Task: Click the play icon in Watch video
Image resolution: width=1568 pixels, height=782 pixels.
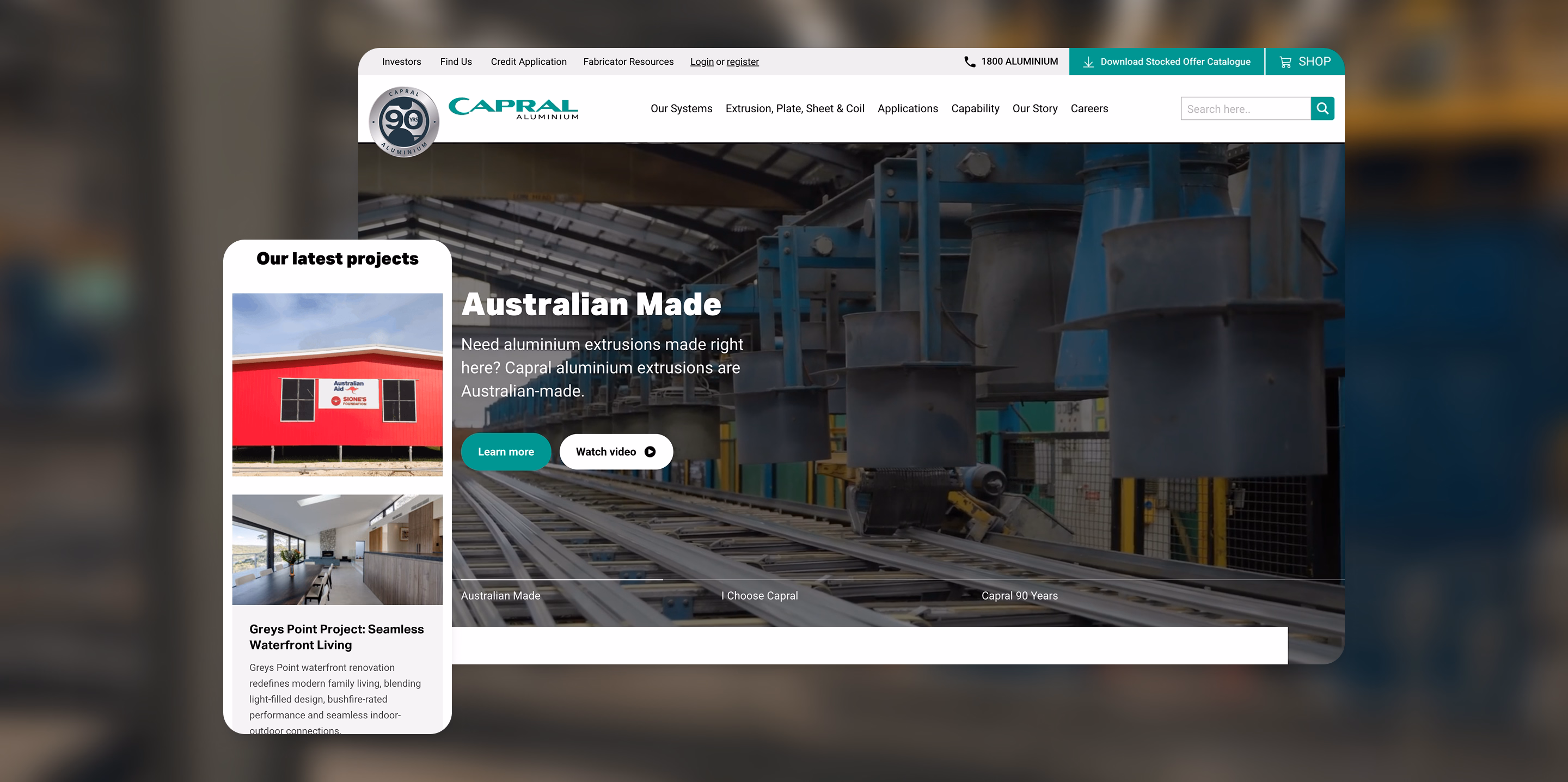Action: (x=650, y=452)
